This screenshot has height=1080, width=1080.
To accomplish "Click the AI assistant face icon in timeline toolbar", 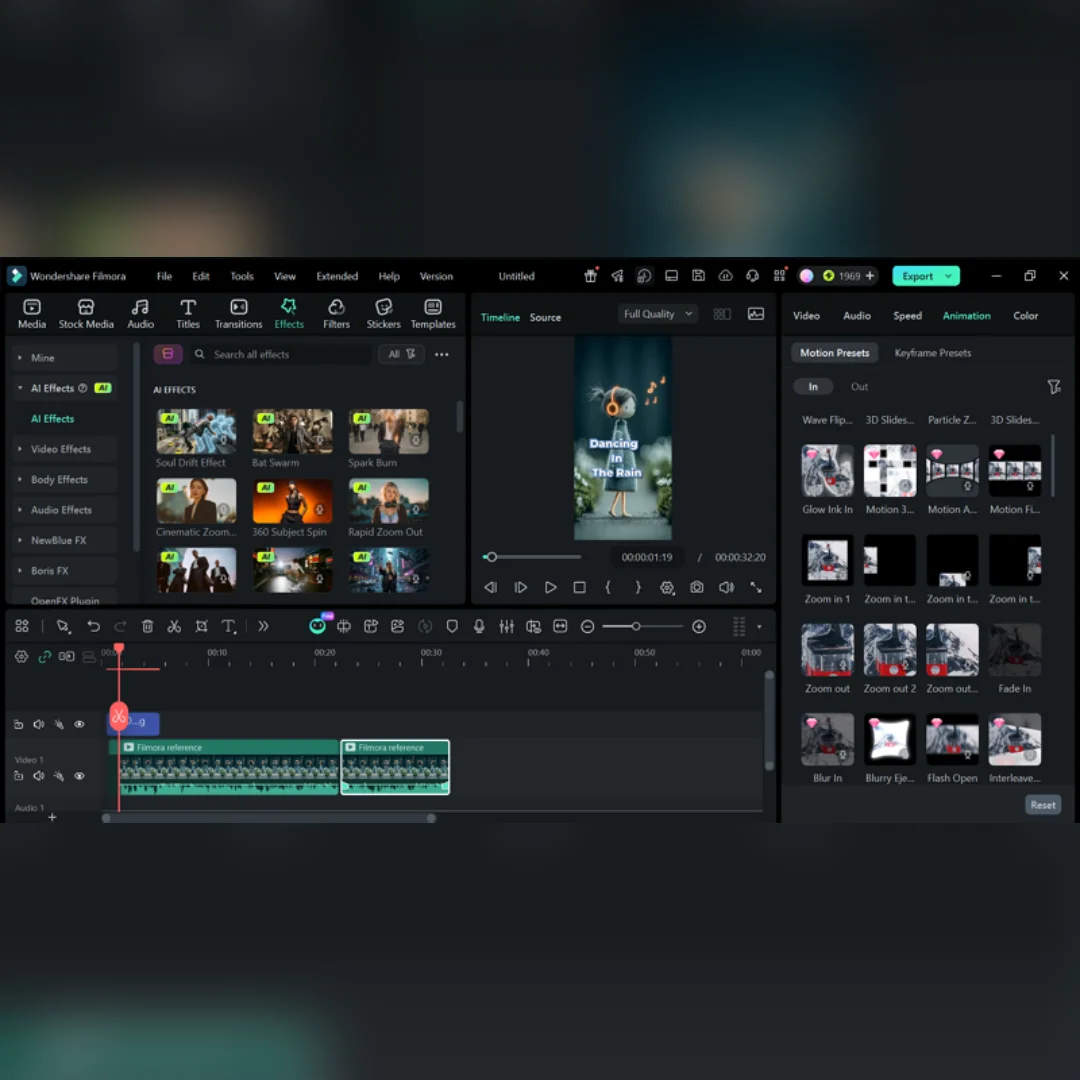I will pos(318,625).
